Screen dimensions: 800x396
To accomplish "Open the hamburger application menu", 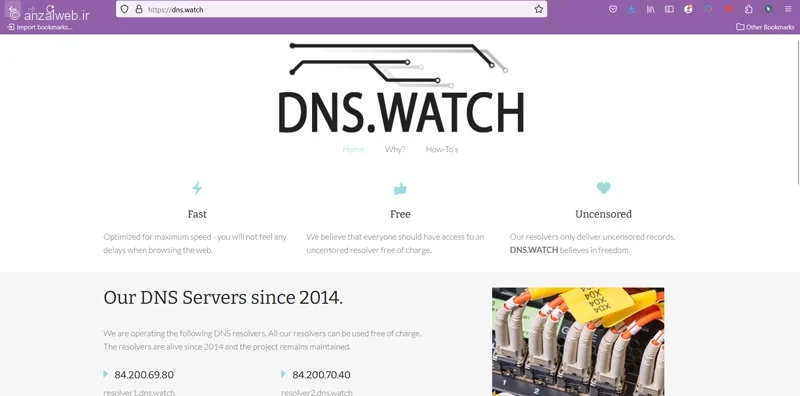I will click(x=788, y=9).
